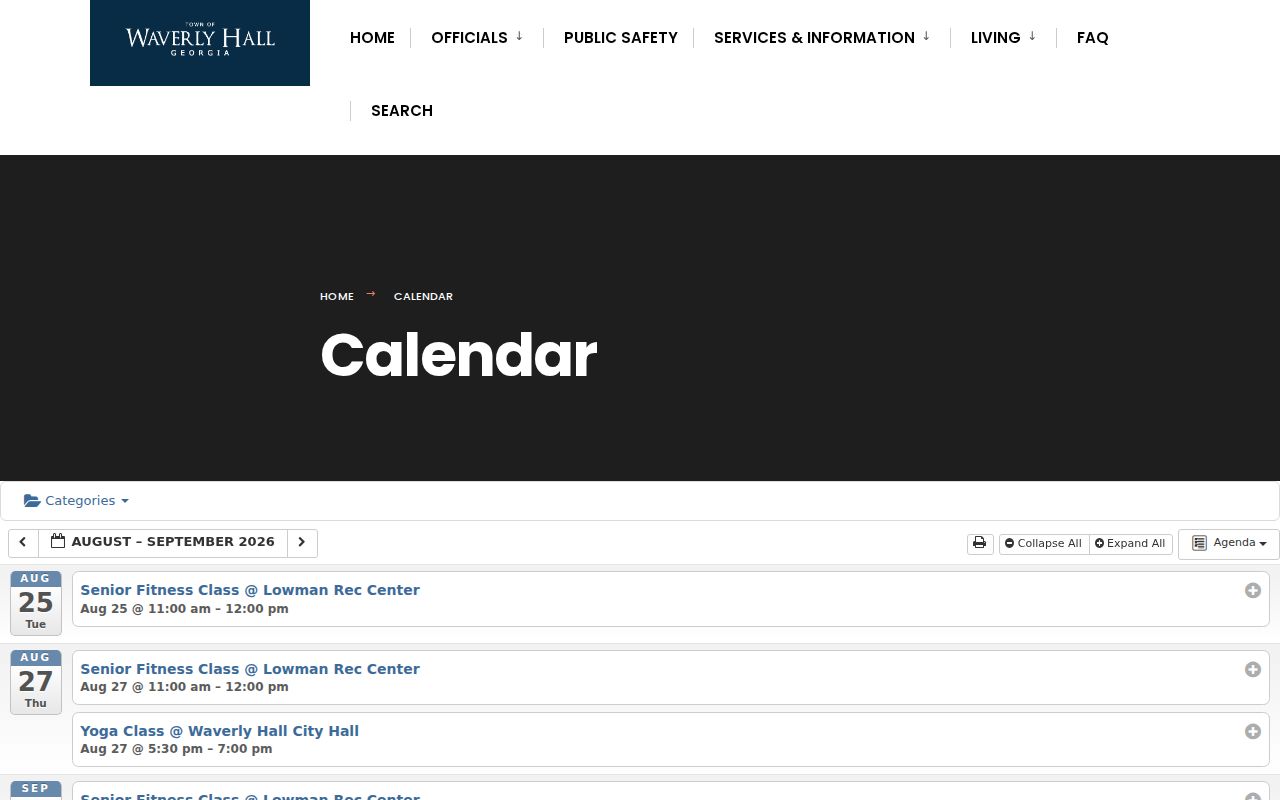
Task: Open the Aug 27 Senior Fitness Class event
Action: [250, 669]
